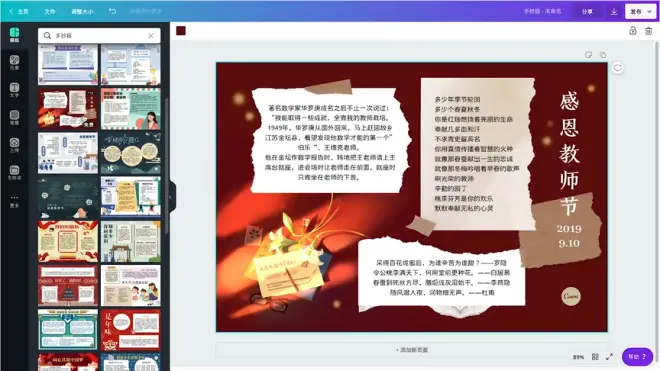Screen dimensions: 660x371
Task: Click the template panel scrollbar
Action: click(166, 164)
